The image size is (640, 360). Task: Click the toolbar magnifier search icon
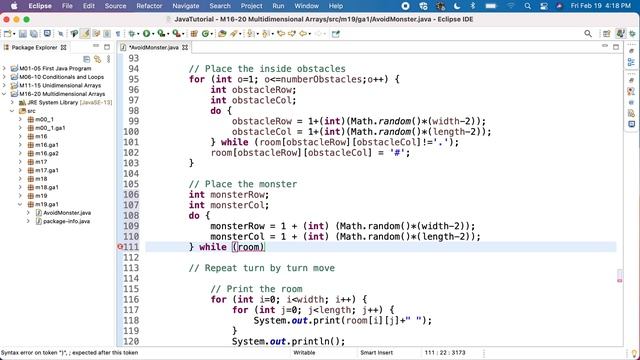(x=588, y=34)
